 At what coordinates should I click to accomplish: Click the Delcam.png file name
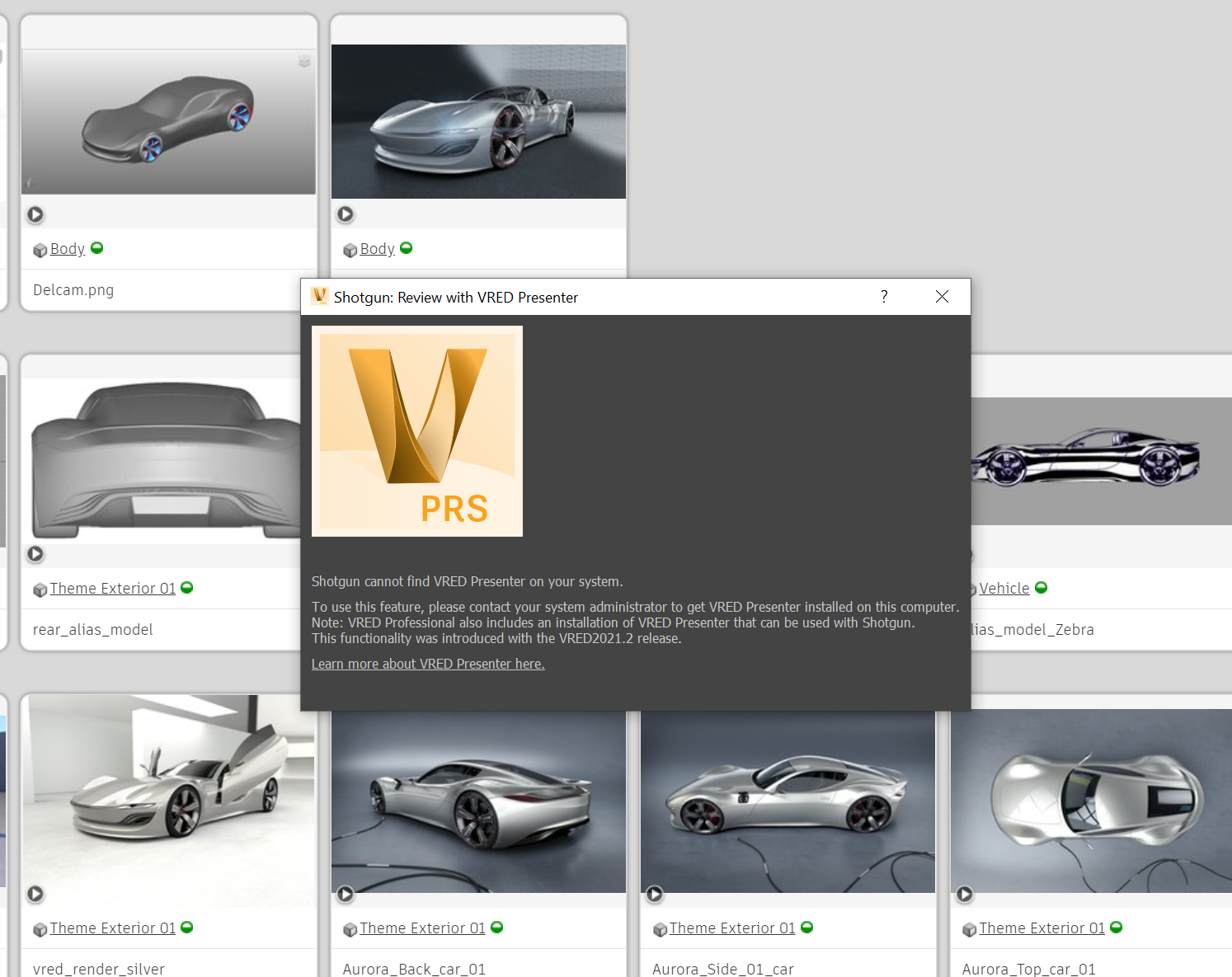pyautogui.click(x=73, y=290)
